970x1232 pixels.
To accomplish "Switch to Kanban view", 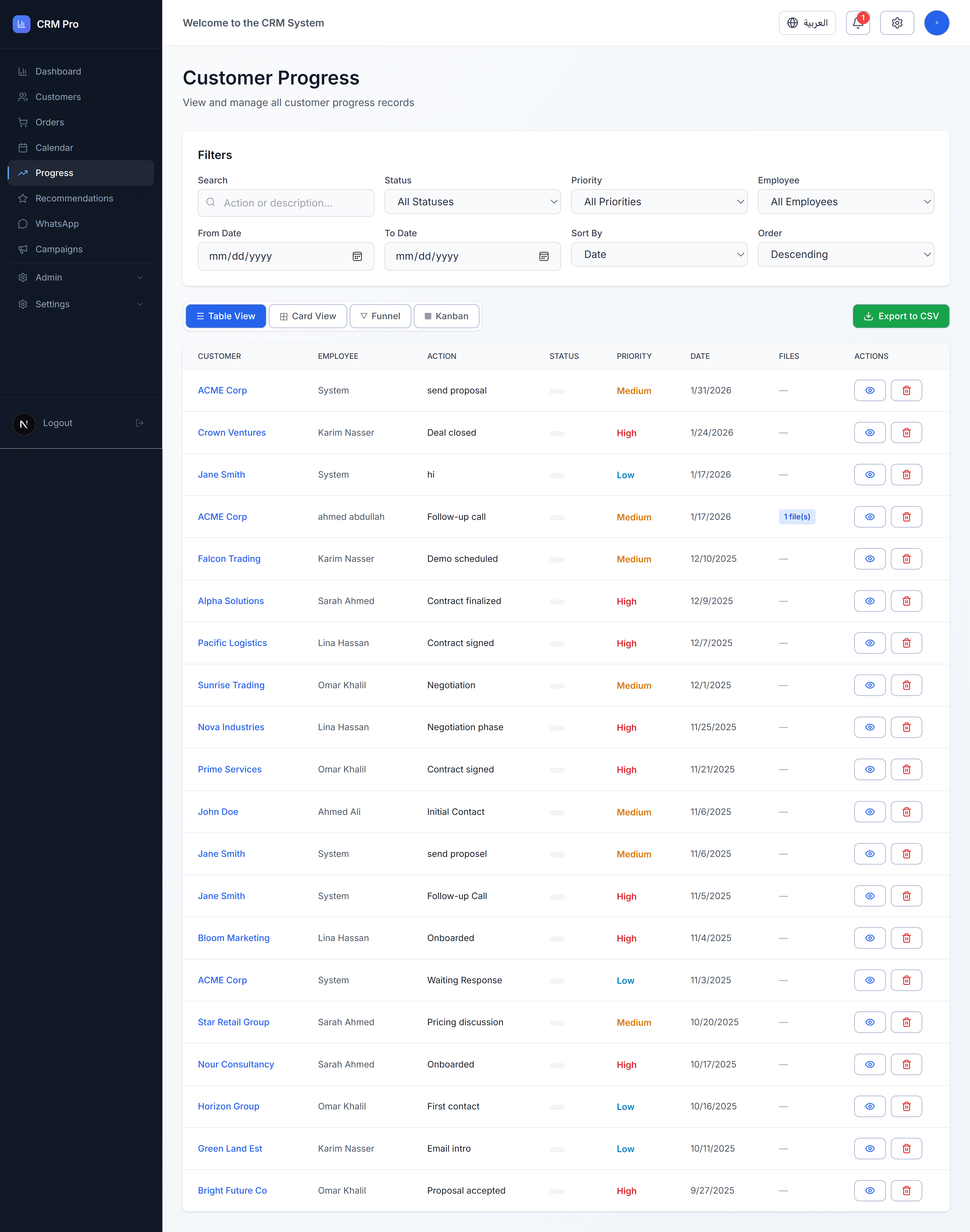I will [x=446, y=316].
